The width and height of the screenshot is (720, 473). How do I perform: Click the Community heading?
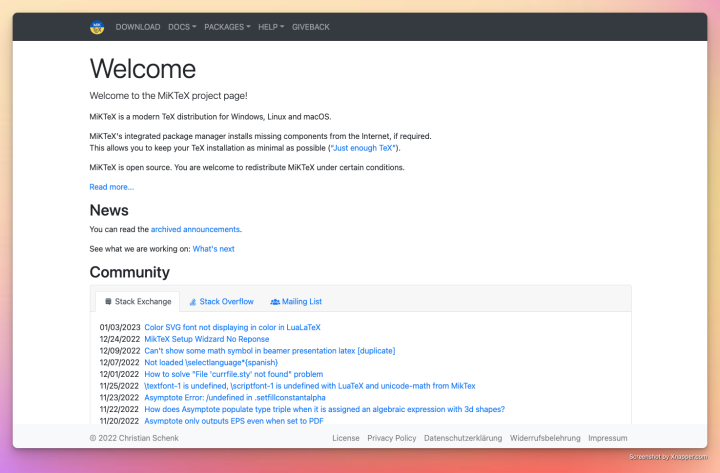[129, 272]
